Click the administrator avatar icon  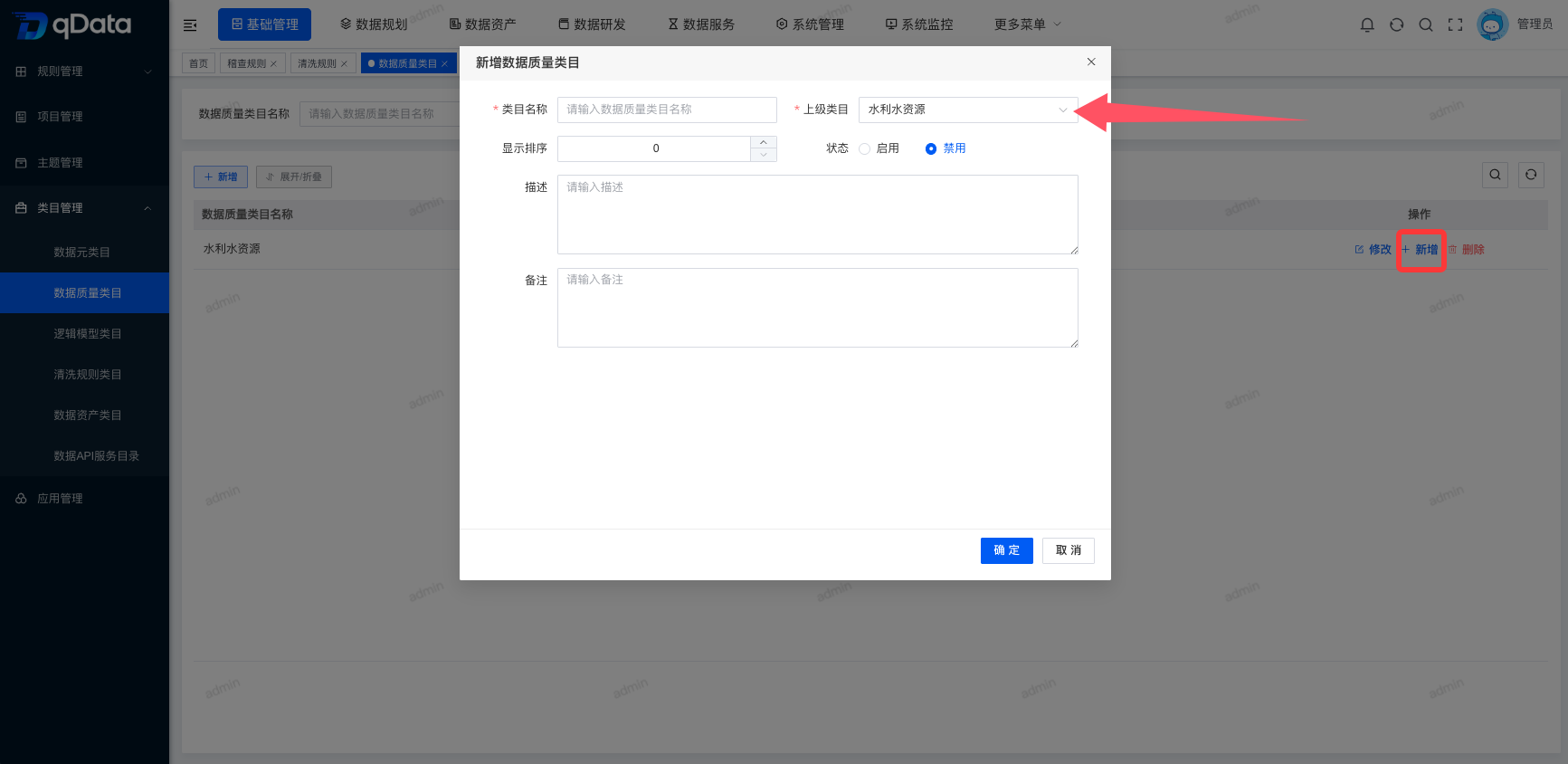[x=1492, y=24]
